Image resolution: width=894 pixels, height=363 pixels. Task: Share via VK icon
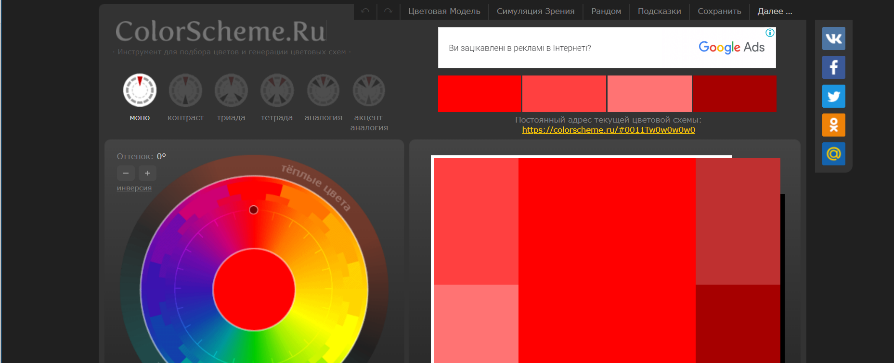click(x=834, y=39)
